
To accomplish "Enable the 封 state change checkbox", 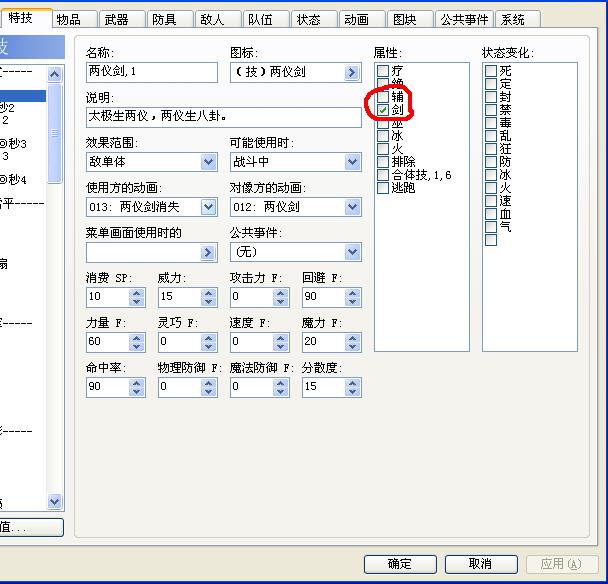I will point(491,97).
